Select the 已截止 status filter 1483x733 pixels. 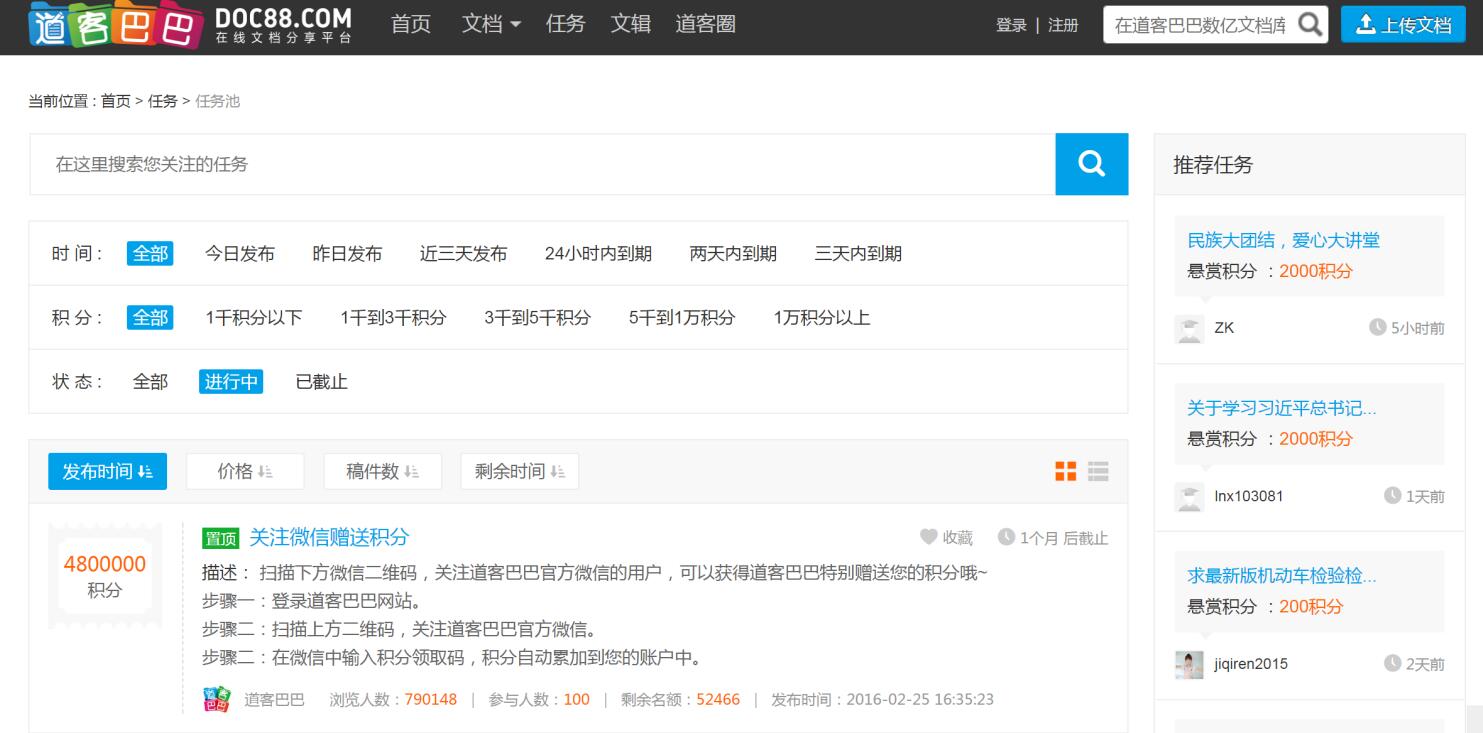click(322, 382)
